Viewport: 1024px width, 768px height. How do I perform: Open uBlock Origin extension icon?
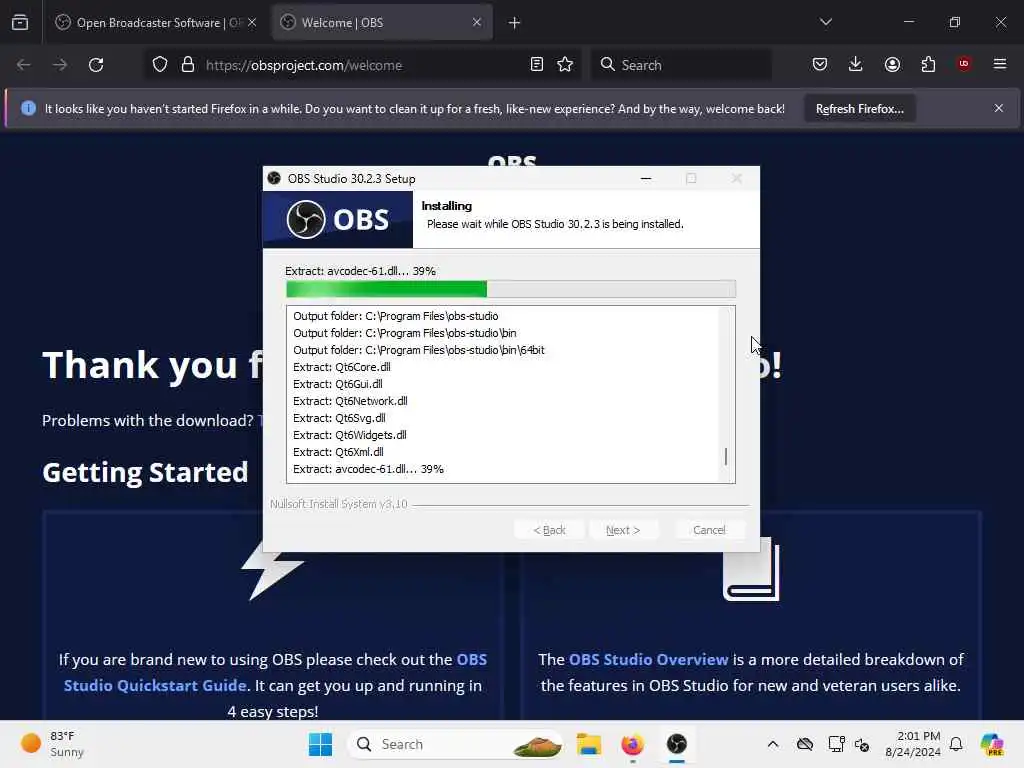964,64
